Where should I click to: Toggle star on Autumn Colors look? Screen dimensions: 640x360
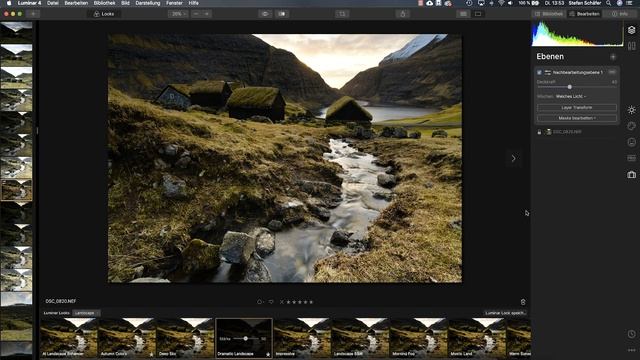[x=151, y=354]
